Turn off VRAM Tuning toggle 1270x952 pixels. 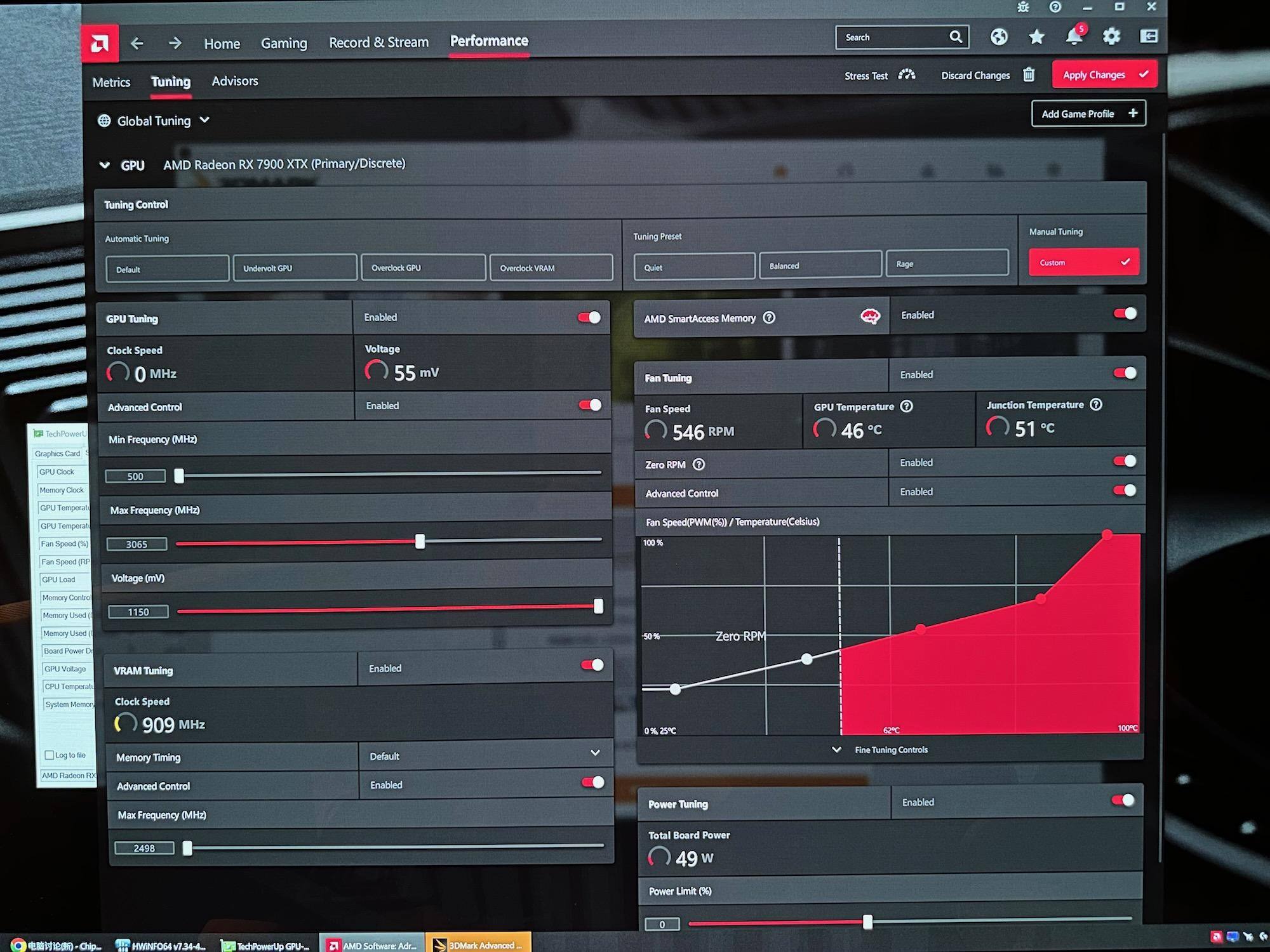pos(592,665)
